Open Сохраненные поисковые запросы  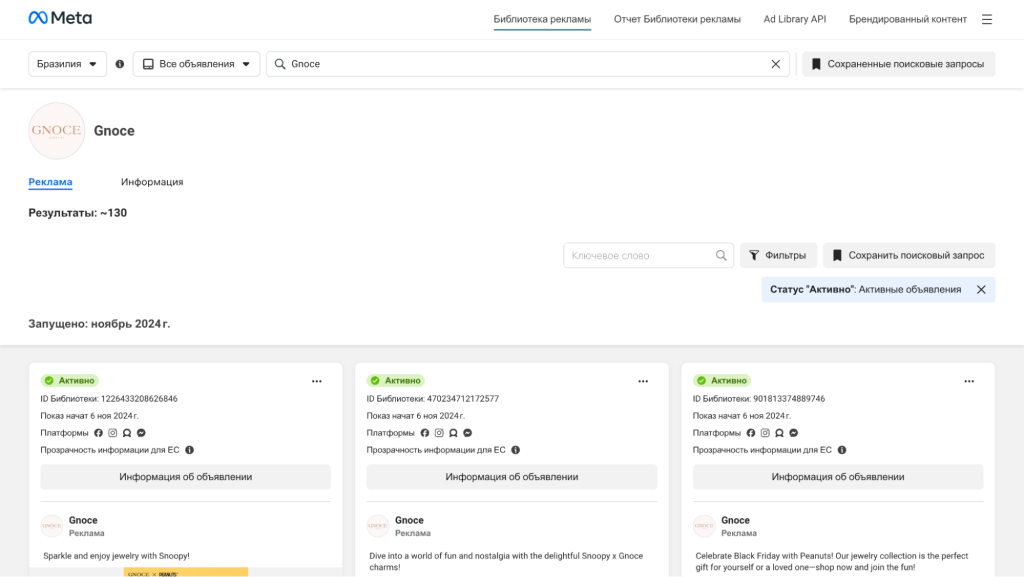[x=899, y=64]
